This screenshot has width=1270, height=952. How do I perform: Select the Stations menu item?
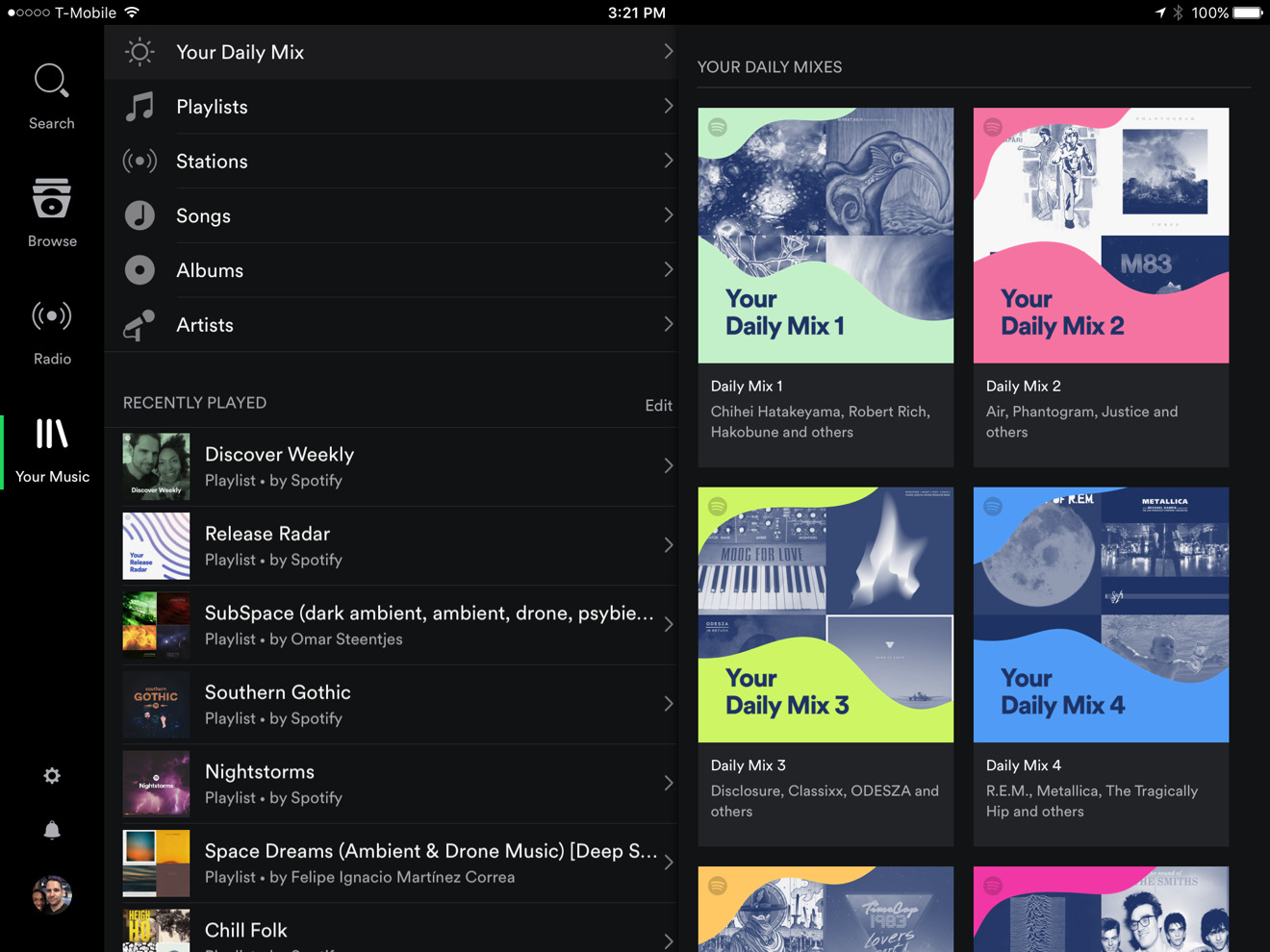[x=391, y=161]
